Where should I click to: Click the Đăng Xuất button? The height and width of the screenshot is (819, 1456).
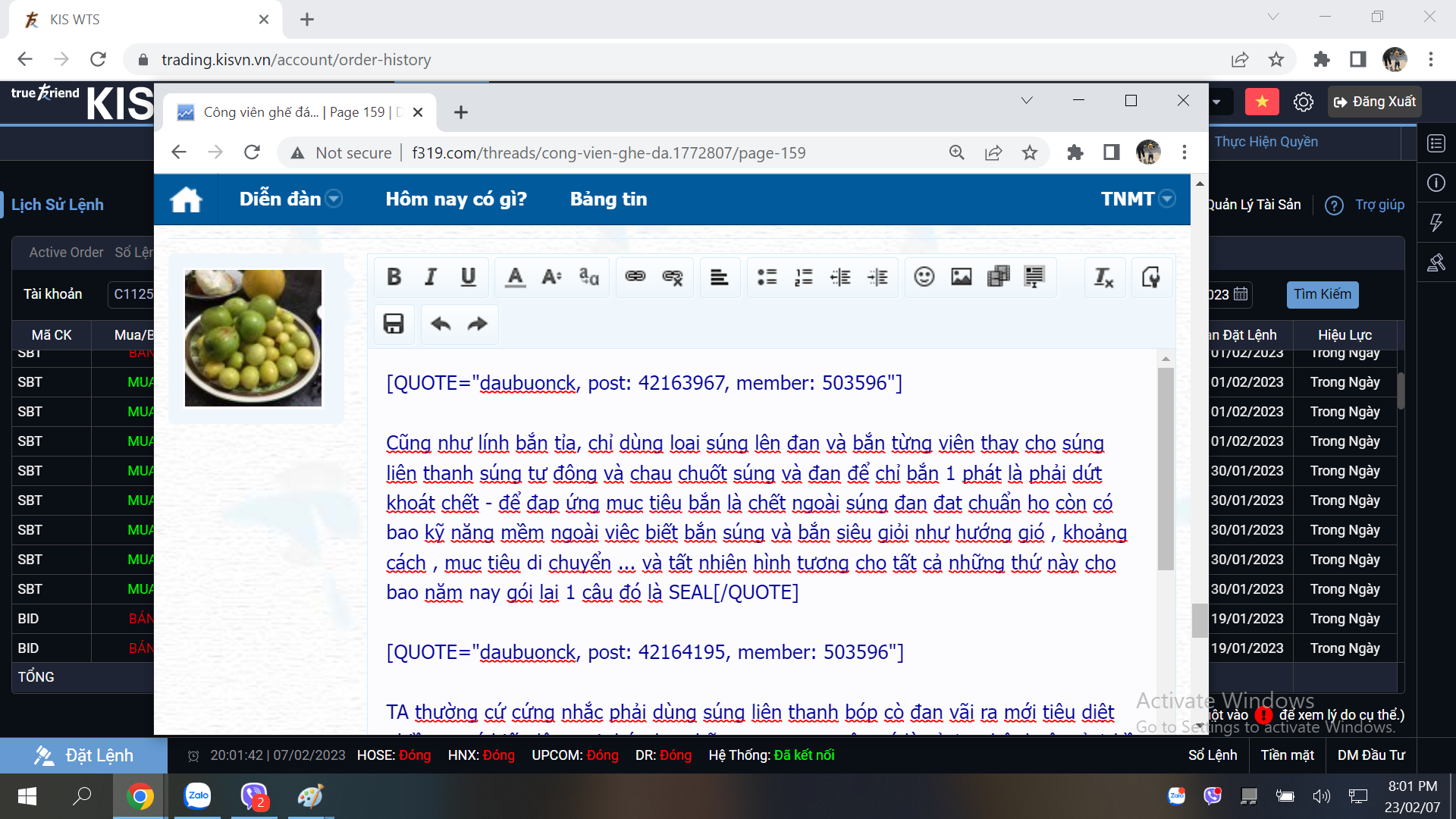coord(1374,101)
